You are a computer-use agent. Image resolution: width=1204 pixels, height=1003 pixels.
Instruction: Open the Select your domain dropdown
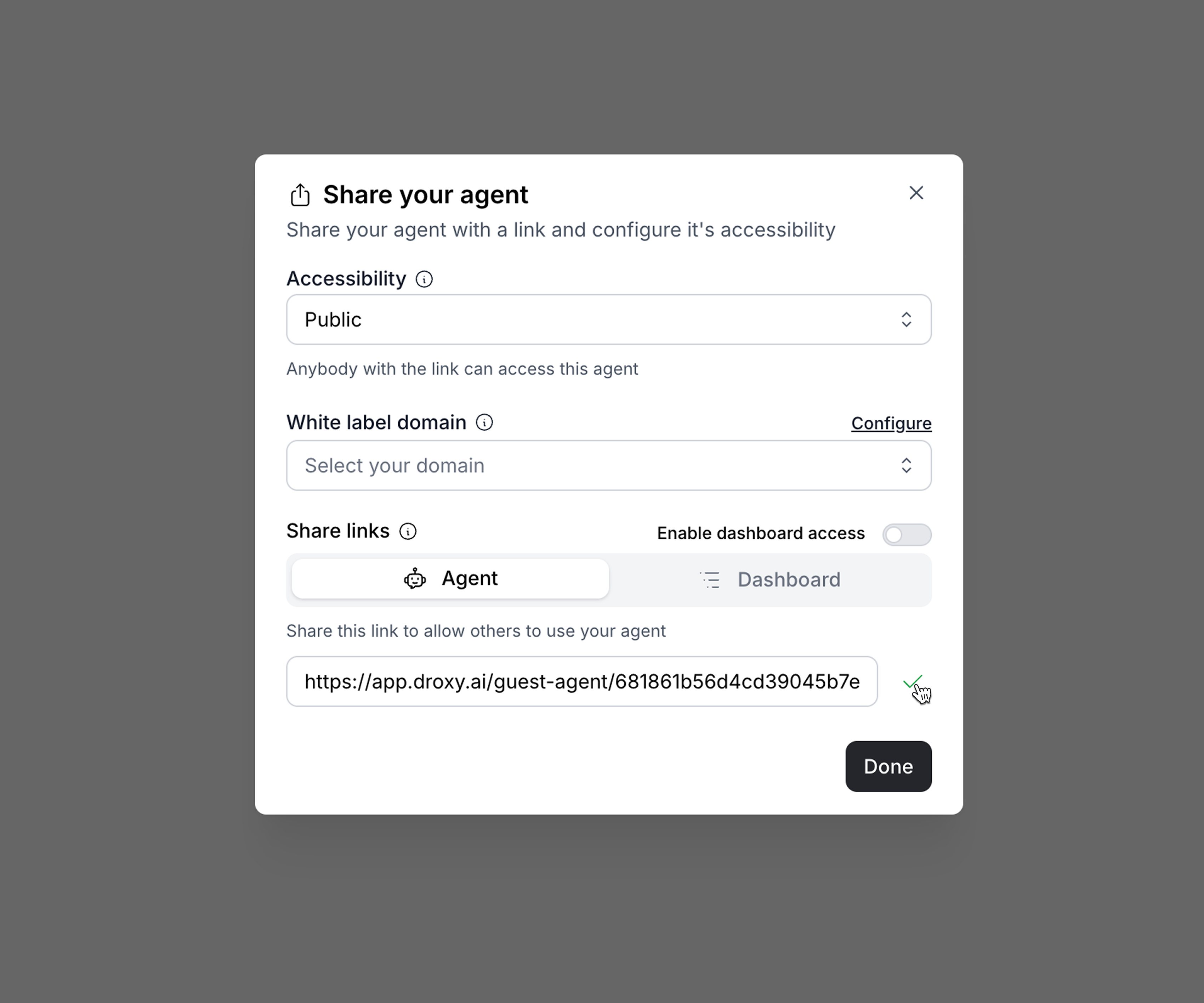pos(608,465)
